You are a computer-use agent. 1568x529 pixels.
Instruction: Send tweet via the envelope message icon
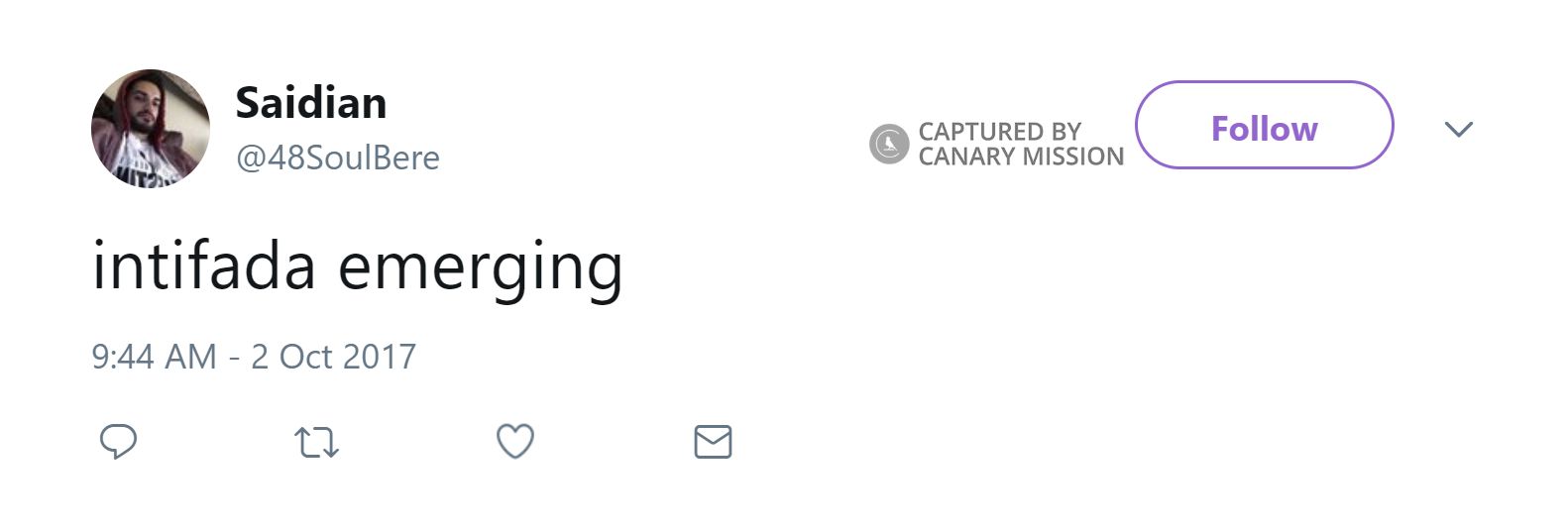713,442
